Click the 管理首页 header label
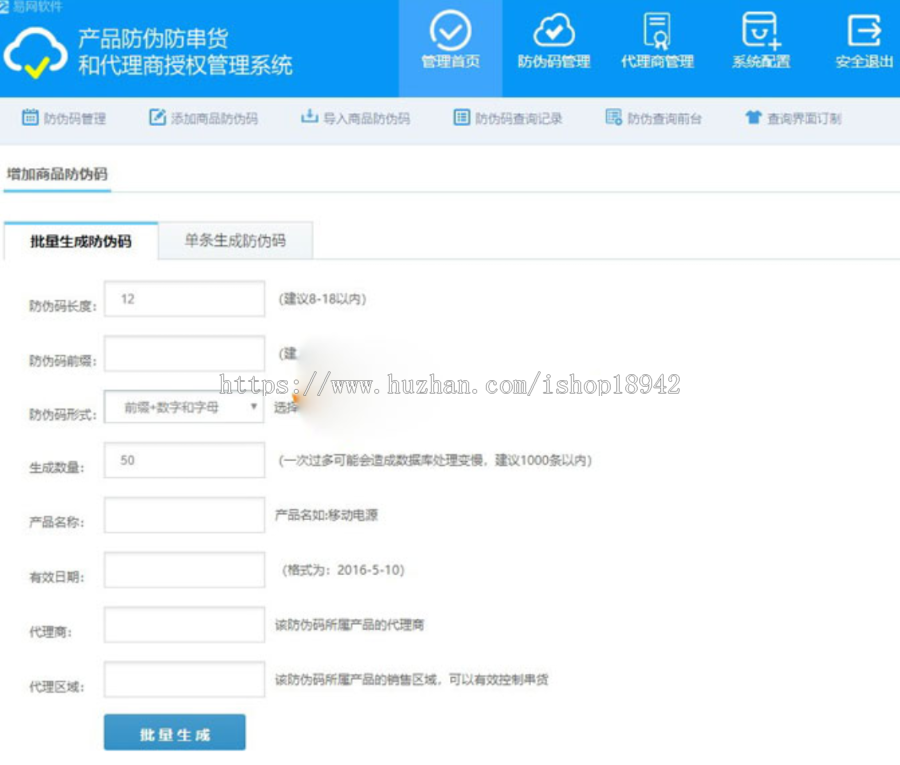900x765 pixels. tap(451, 61)
